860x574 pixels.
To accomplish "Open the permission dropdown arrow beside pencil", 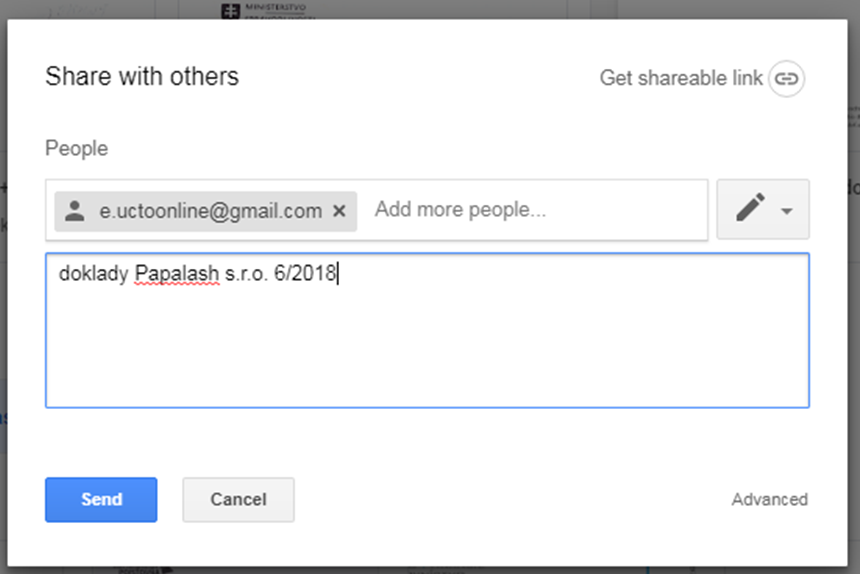I will pos(787,211).
